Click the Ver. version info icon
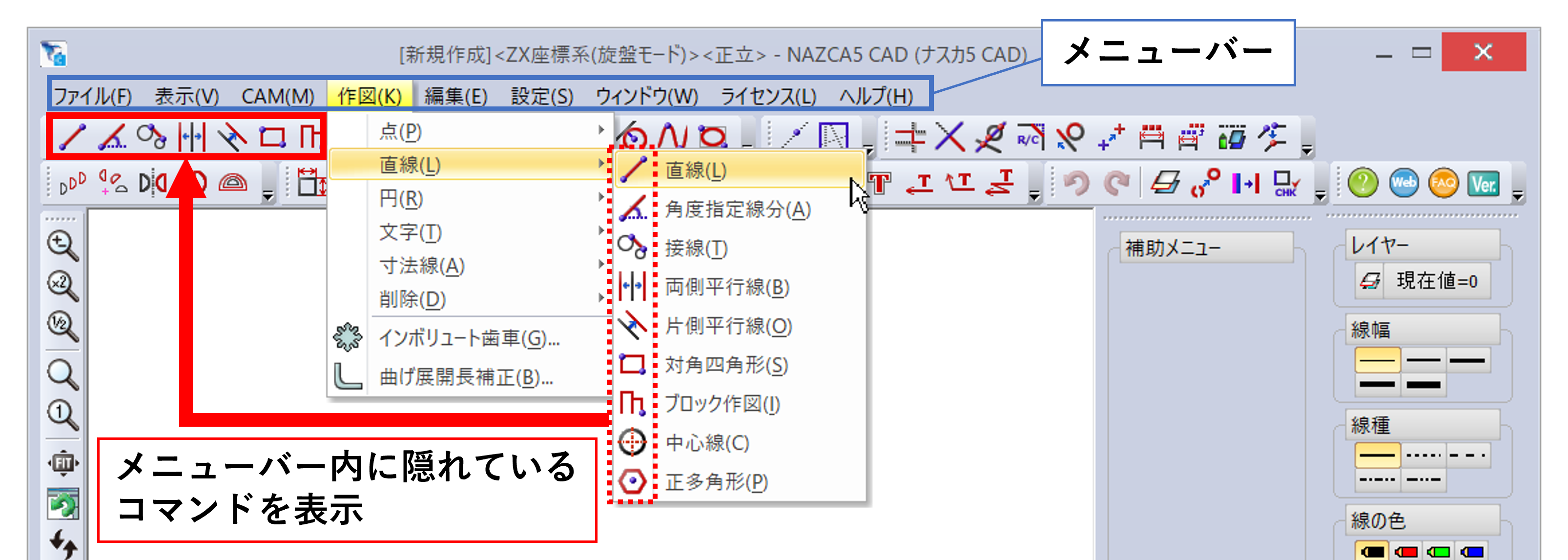Screen dimensions: 1568x560 (1484, 183)
